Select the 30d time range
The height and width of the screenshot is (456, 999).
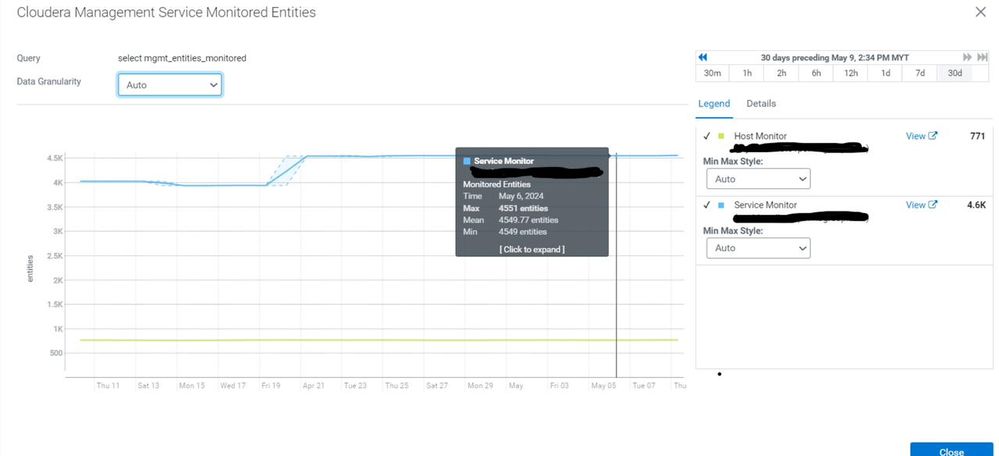[954, 73]
